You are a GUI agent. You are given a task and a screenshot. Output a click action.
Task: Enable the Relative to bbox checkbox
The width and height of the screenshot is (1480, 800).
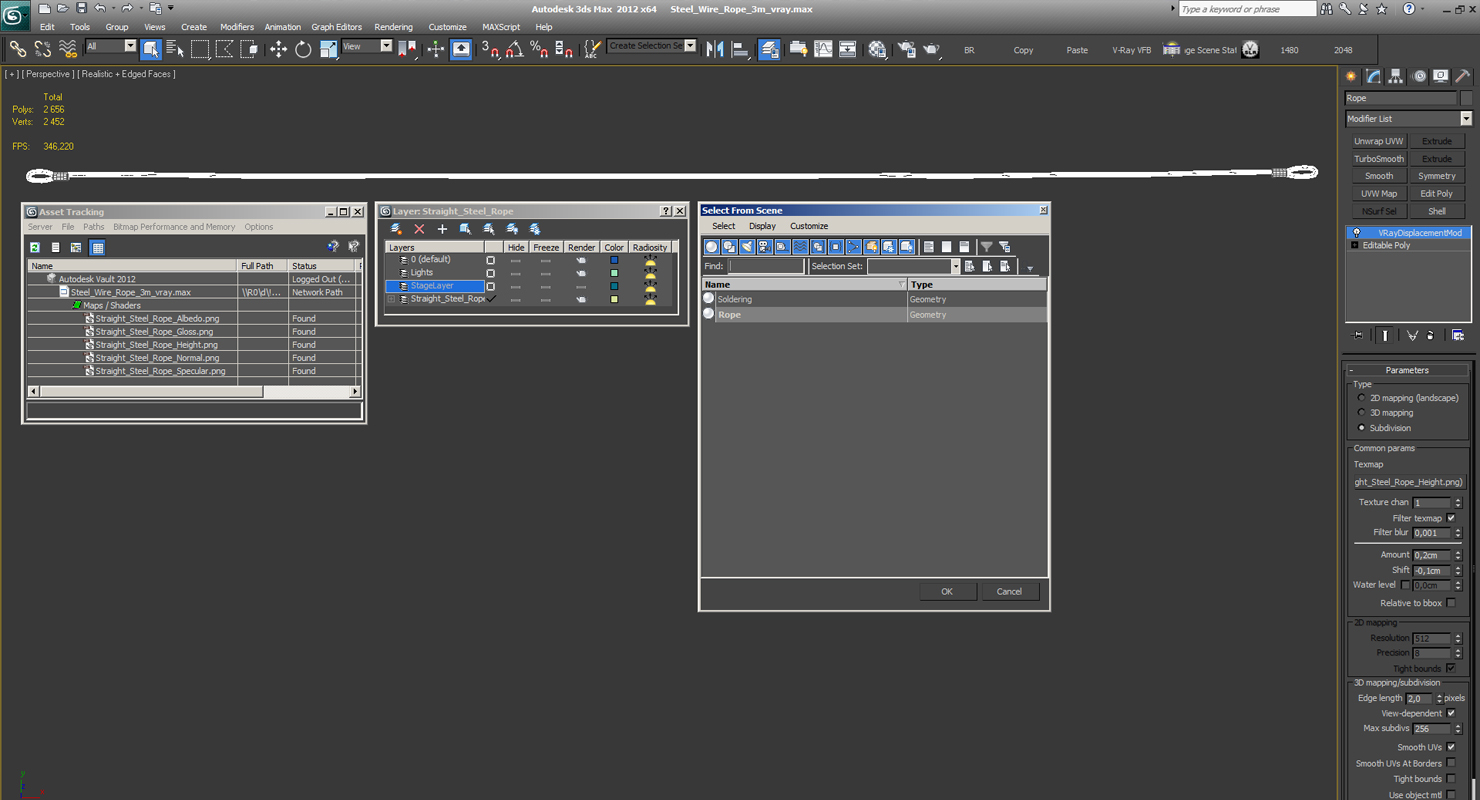click(x=1451, y=603)
